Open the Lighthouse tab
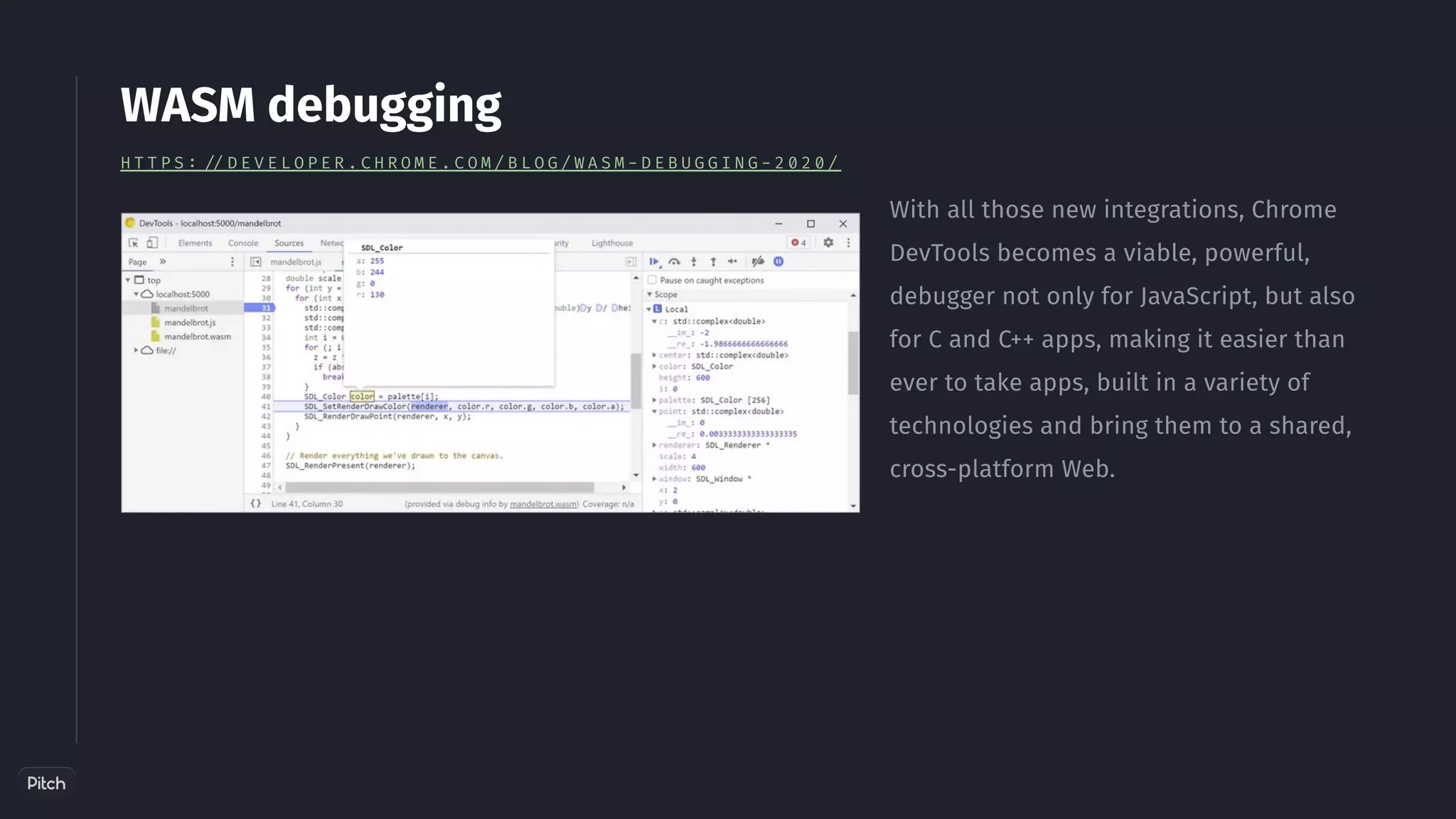The width and height of the screenshot is (1456, 819). (612, 243)
